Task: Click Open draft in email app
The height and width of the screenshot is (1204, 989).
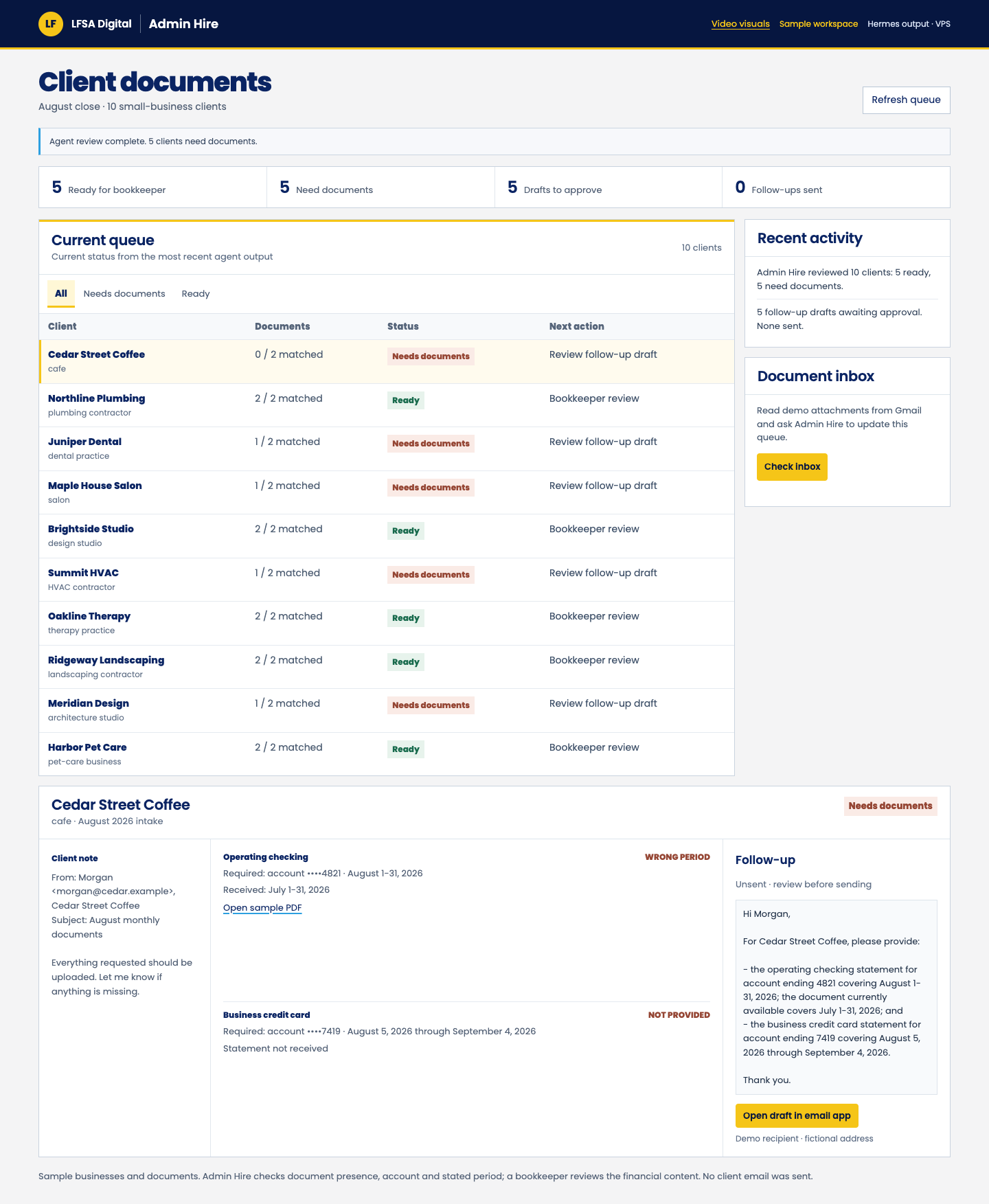Action: coord(797,1116)
